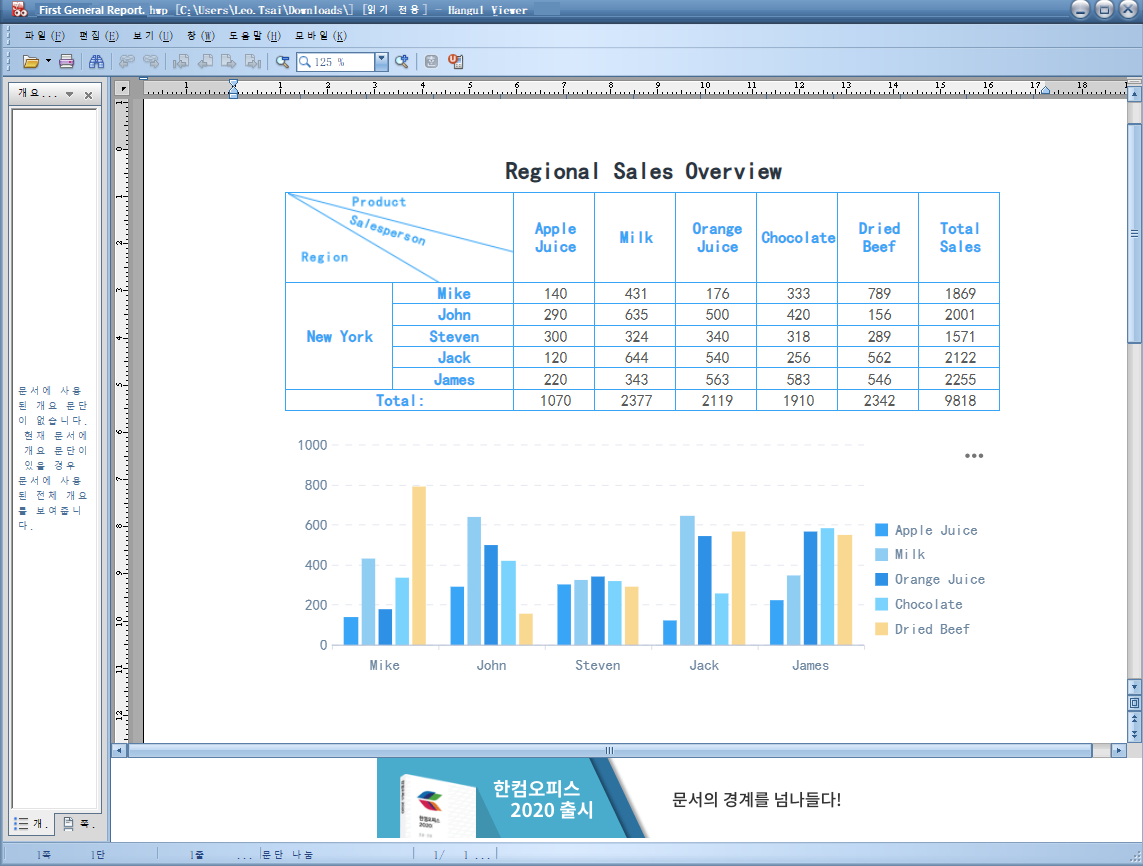This screenshot has height=866, width=1143.
Task: Click the chart's three-dot options icon
Action: (x=974, y=456)
